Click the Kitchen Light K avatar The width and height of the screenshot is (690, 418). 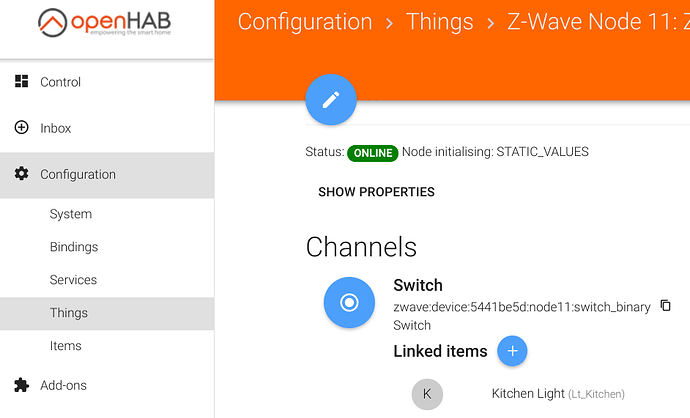(427, 394)
